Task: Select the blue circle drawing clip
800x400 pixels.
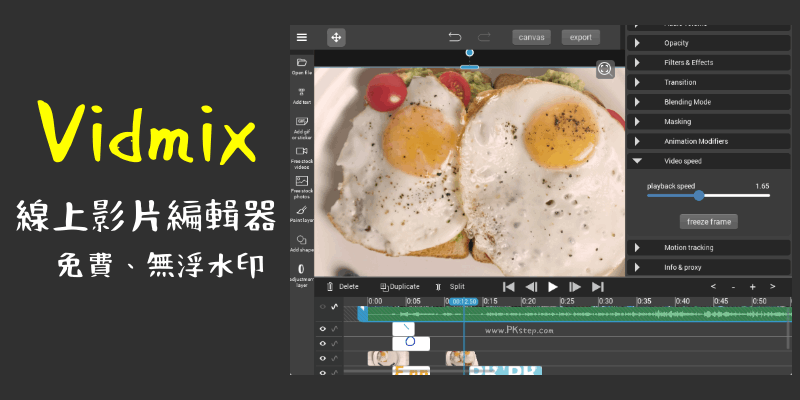Action: tap(411, 343)
